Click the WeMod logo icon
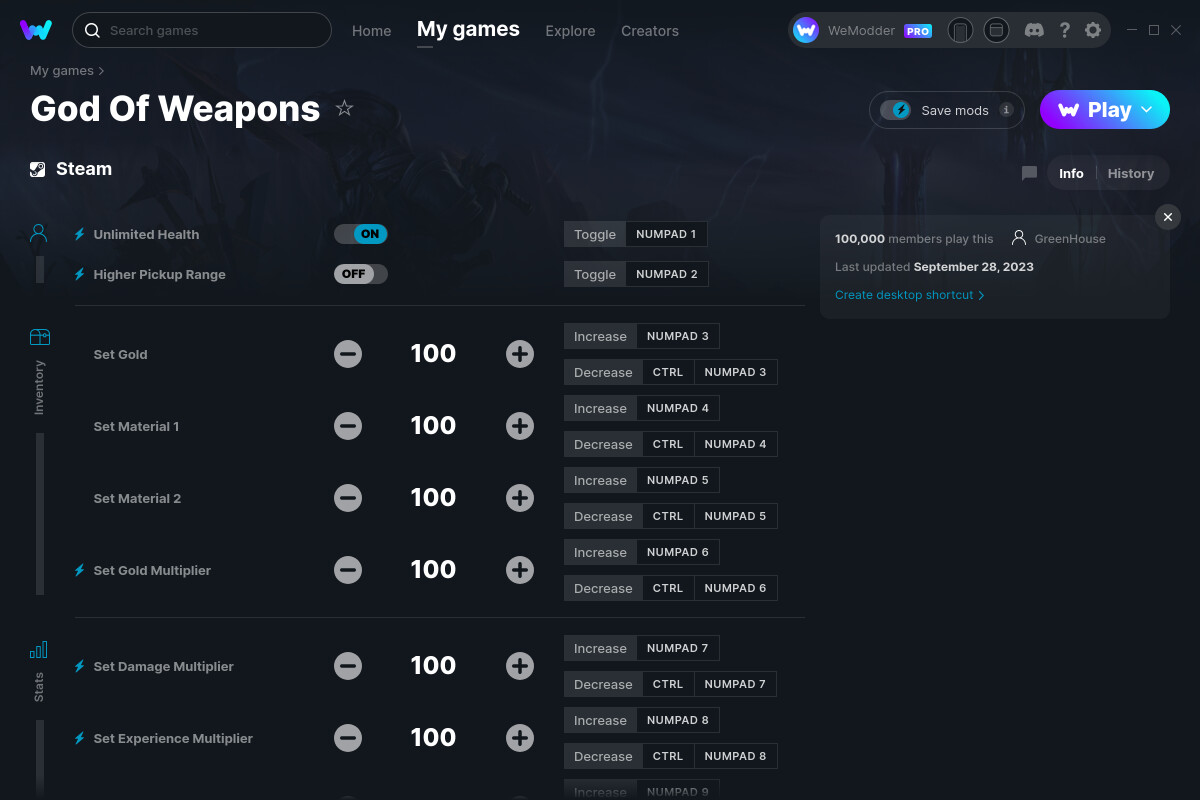Image resolution: width=1200 pixels, height=800 pixels. coord(36,30)
